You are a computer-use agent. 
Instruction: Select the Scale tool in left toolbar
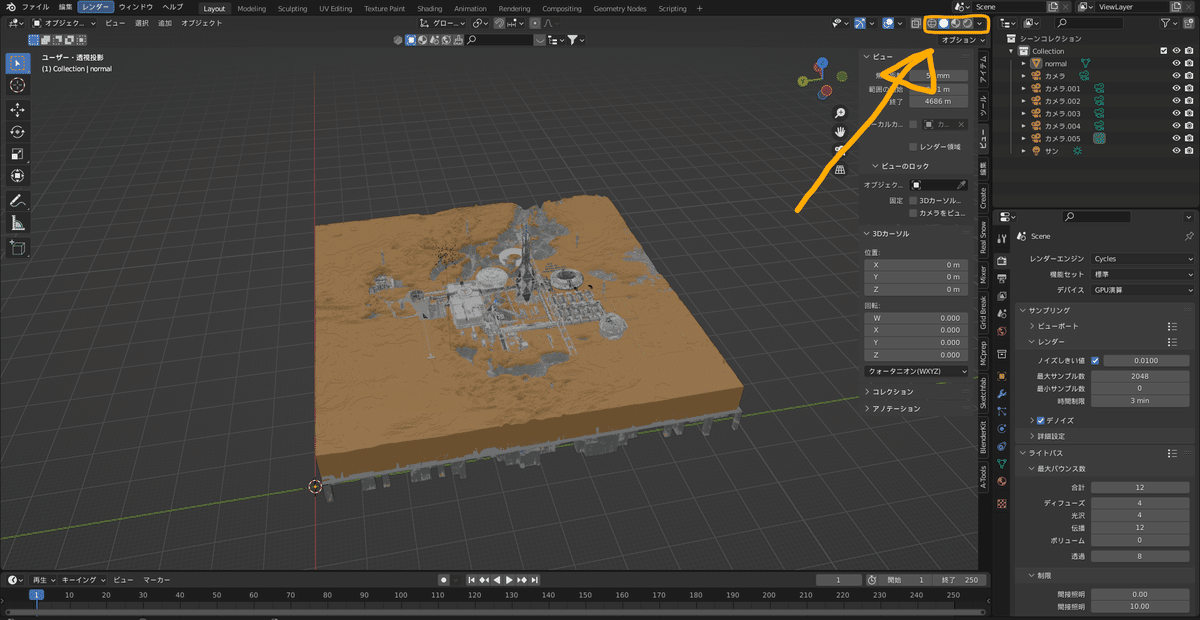(17, 154)
